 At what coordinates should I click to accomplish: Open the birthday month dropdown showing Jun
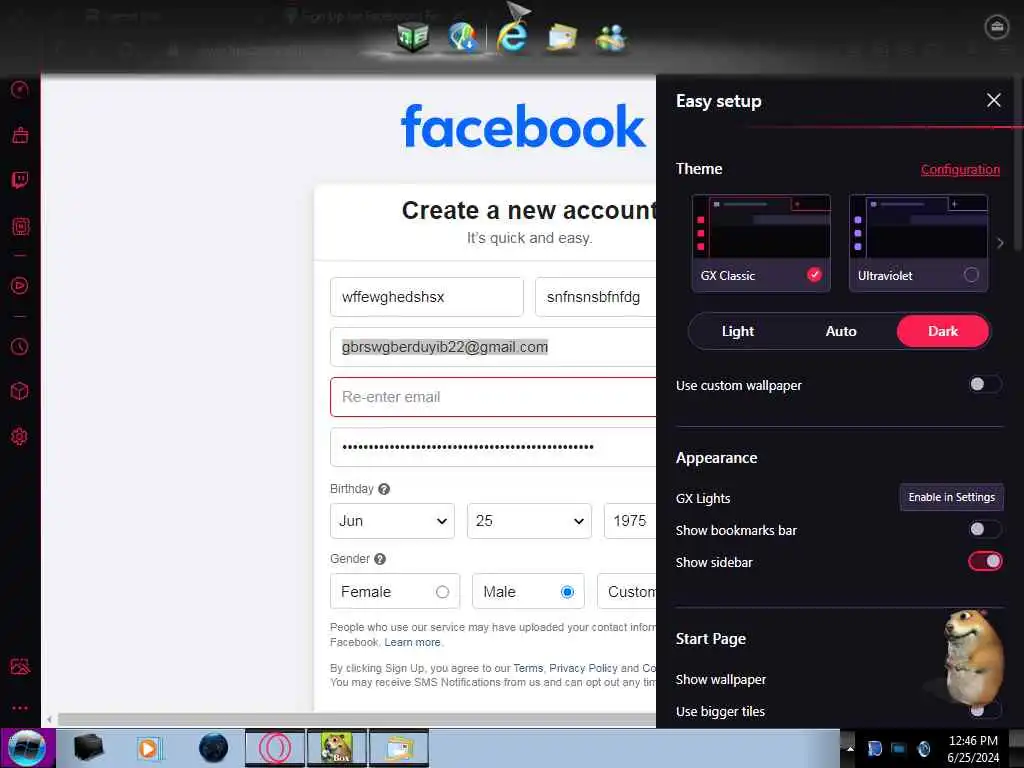tap(392, 521)
